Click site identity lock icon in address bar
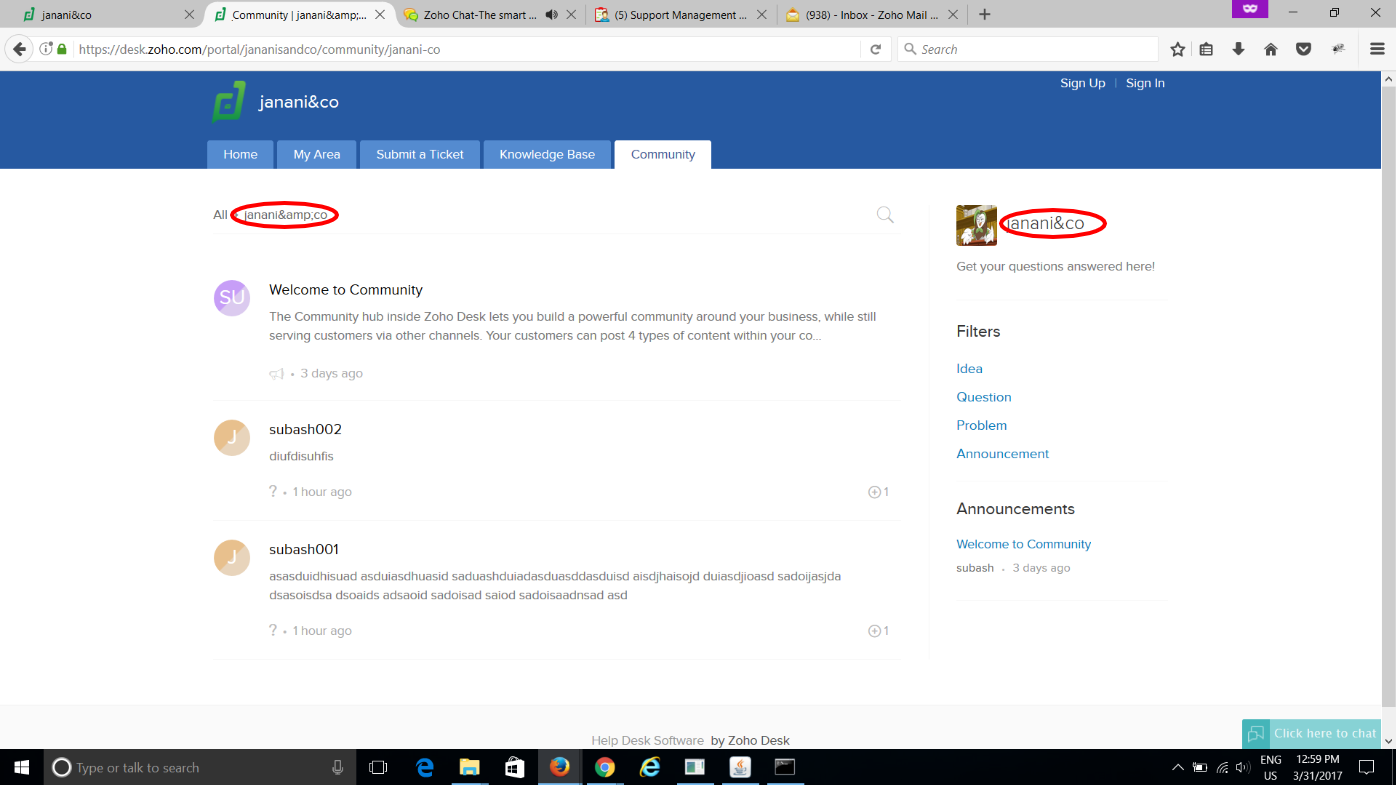The width and height of the screenshot is (1396, 785). click(62, 49)
